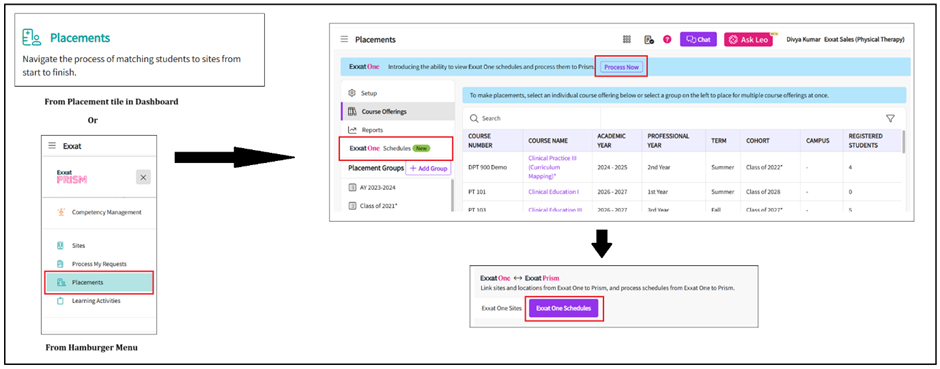Open the Chat button
Viewport: 940px width, 369px height.
pos(698,40)
